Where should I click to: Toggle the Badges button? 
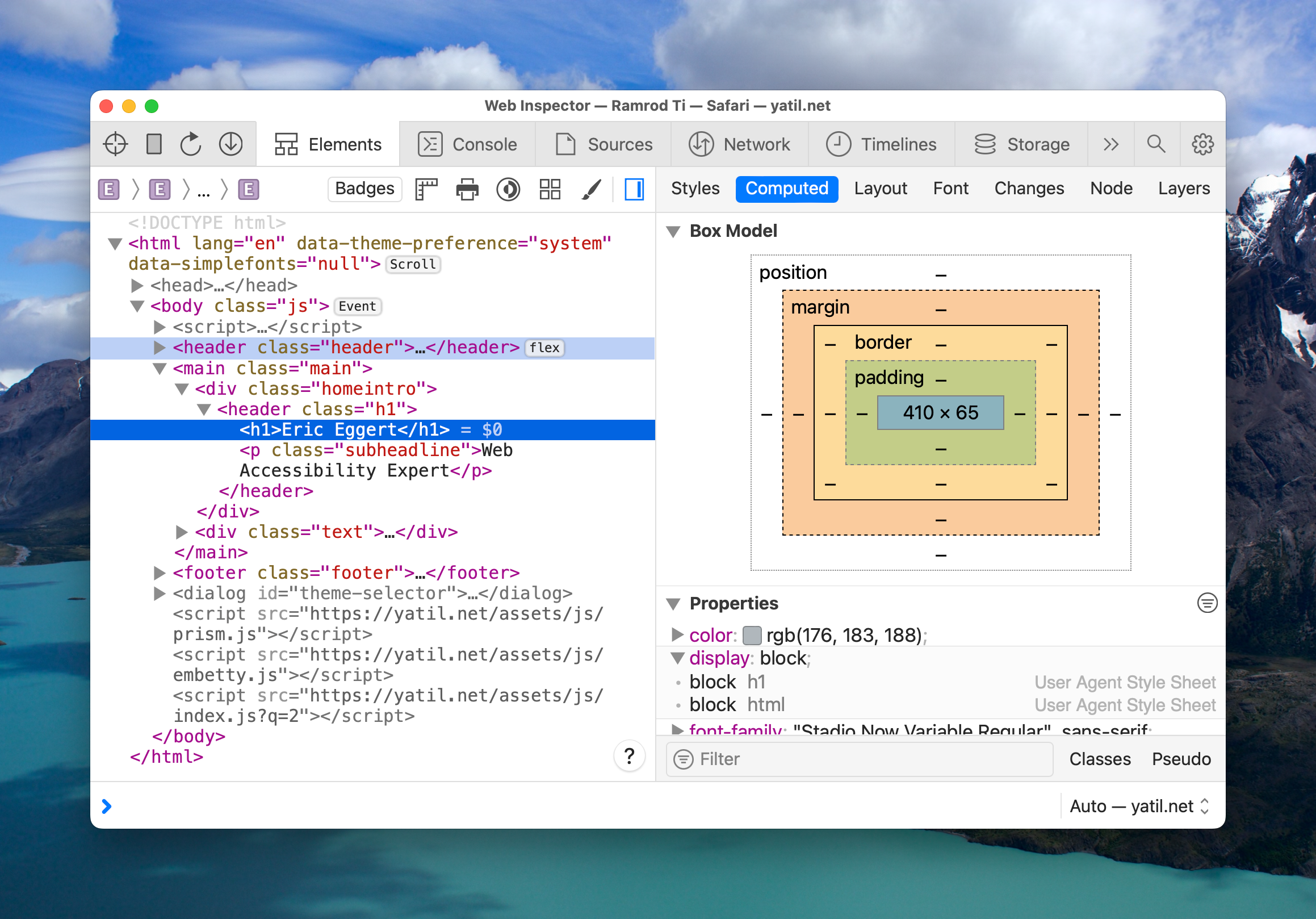click(364, 189)
